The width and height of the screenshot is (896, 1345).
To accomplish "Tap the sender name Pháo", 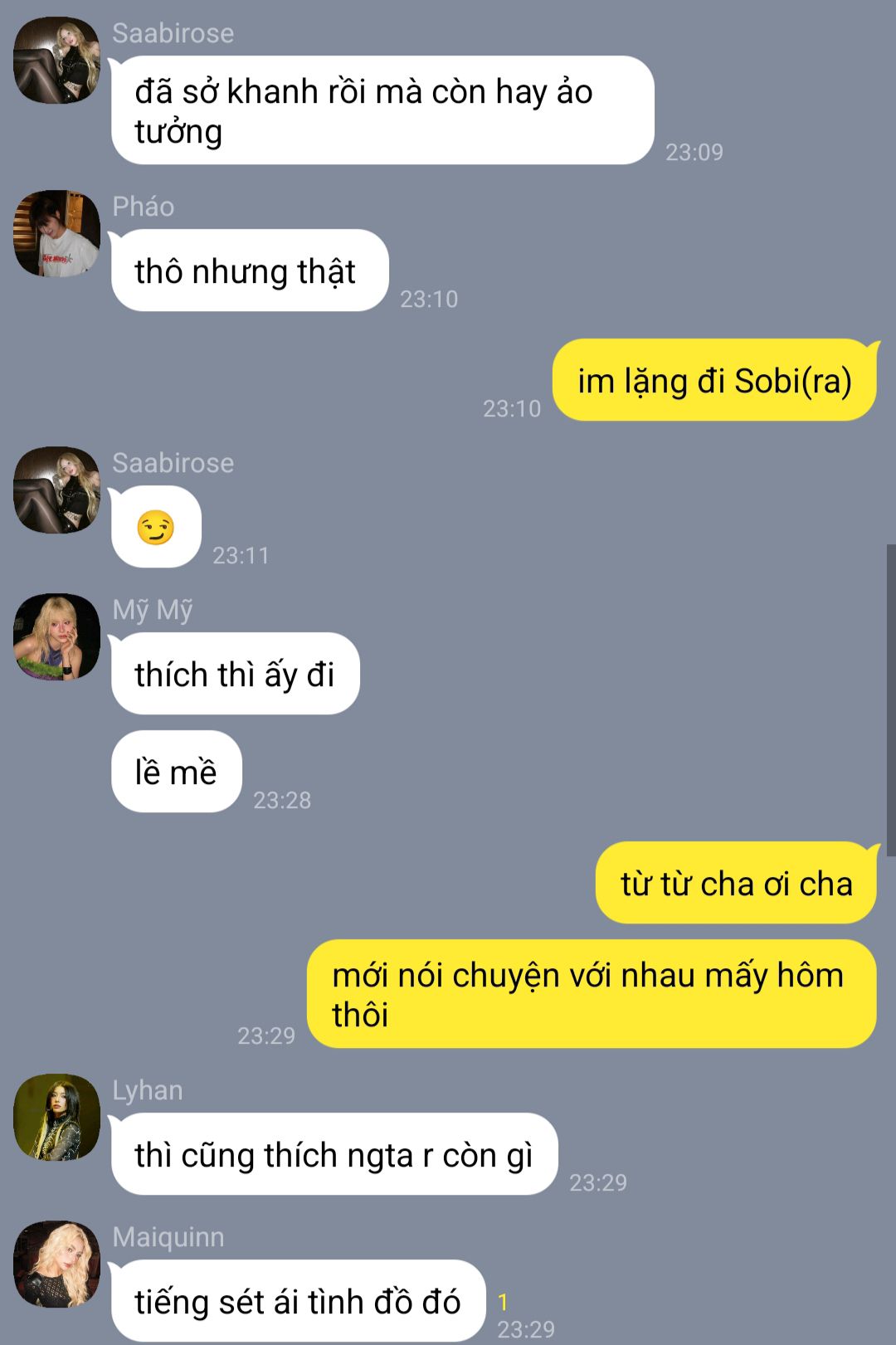I will pos(144,207).
